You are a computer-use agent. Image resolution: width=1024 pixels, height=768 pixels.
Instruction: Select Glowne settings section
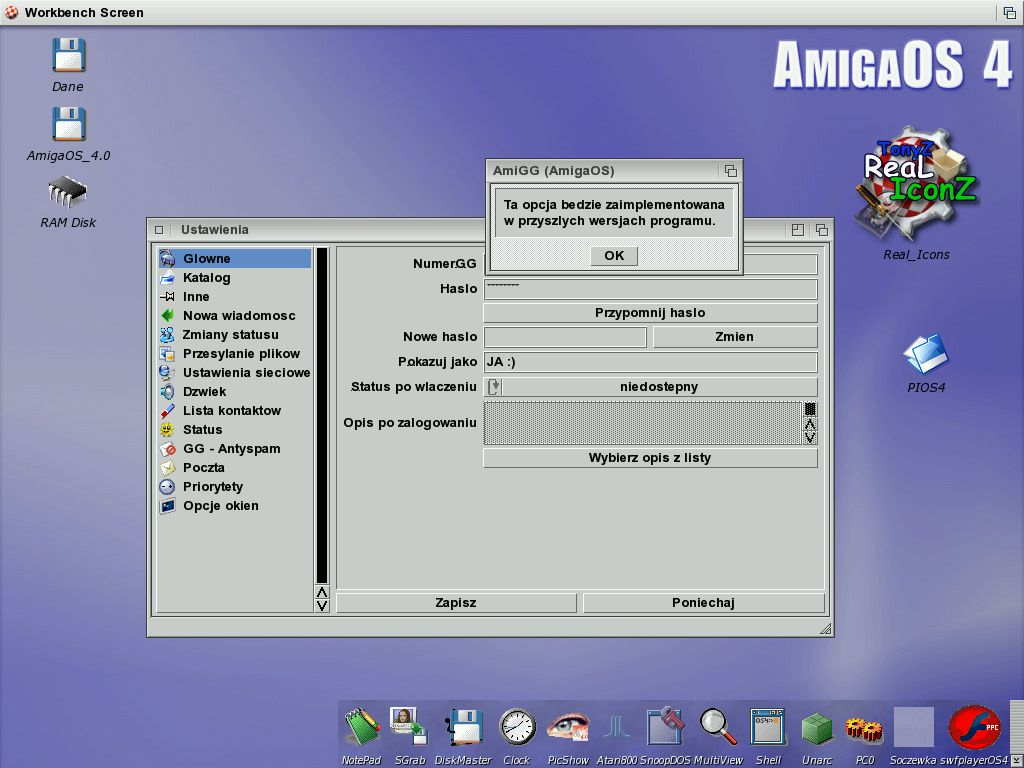point(235,258)
